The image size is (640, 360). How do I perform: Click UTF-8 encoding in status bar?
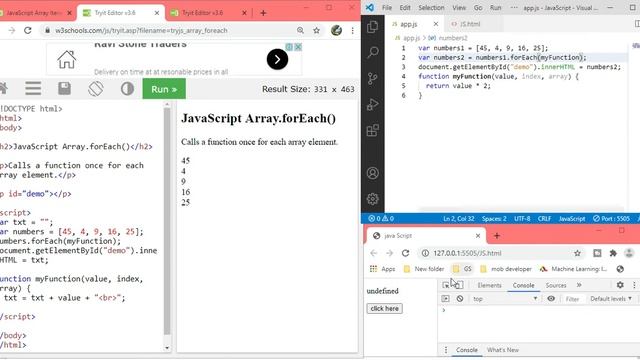pyautogui.click(x=522, y=218)
